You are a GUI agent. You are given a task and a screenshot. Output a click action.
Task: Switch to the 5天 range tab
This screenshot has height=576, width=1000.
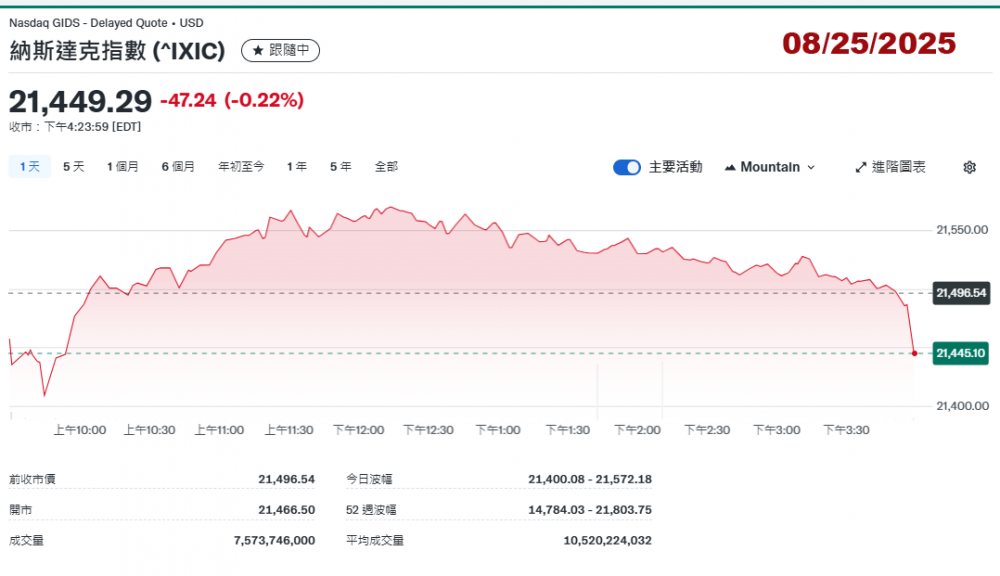pos(74,167)
